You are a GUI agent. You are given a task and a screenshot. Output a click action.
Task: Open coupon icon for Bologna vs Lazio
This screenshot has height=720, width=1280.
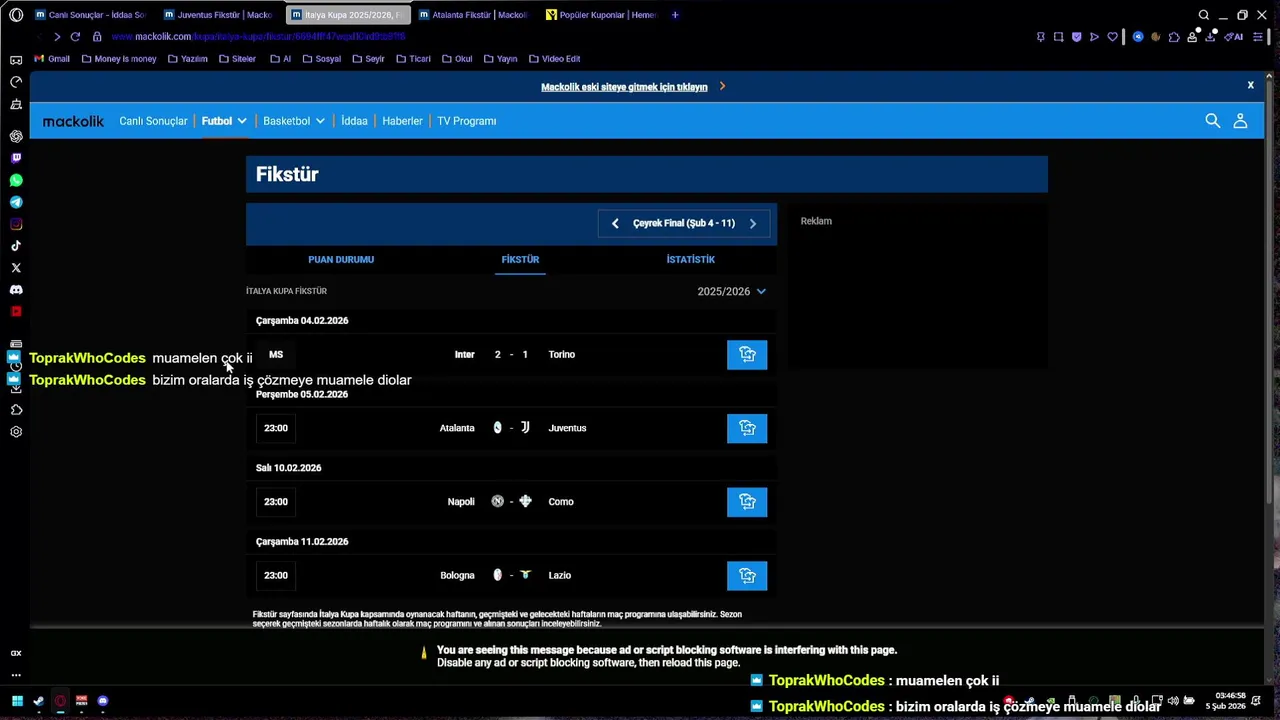pyautogui.click(x=747, y=575)
